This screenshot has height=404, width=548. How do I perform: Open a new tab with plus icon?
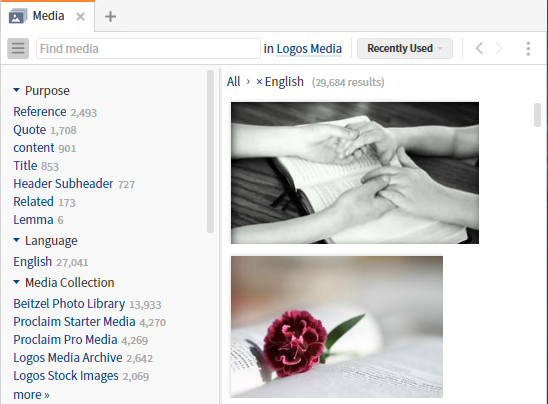[x=110, y=16]
